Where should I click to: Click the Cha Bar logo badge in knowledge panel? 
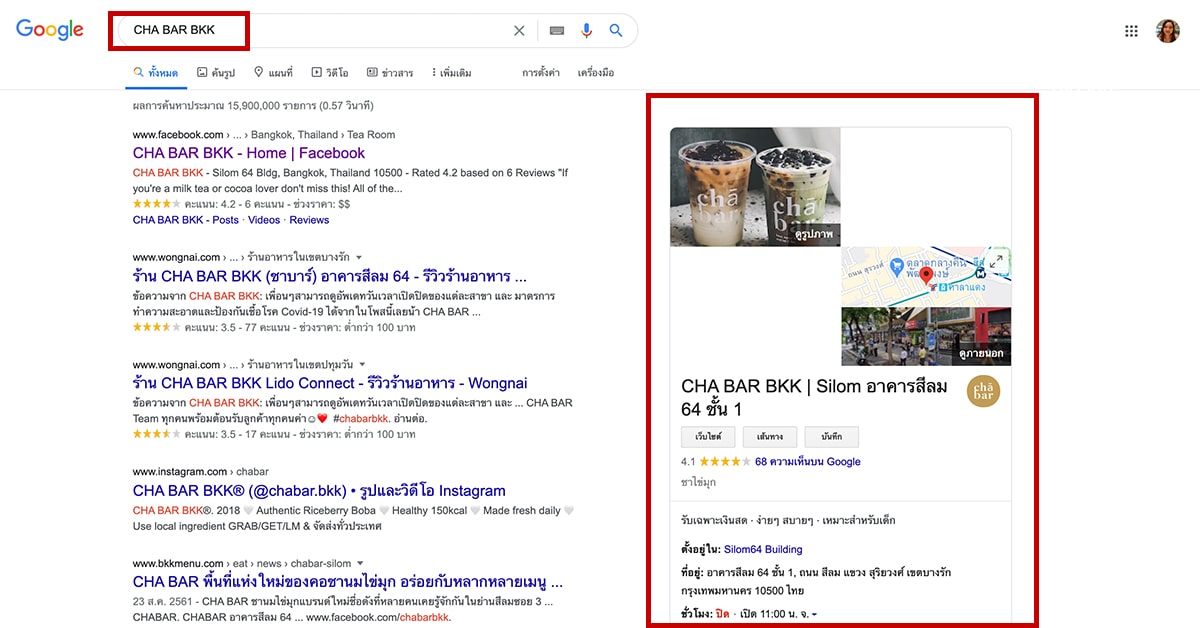click(983, 391)
